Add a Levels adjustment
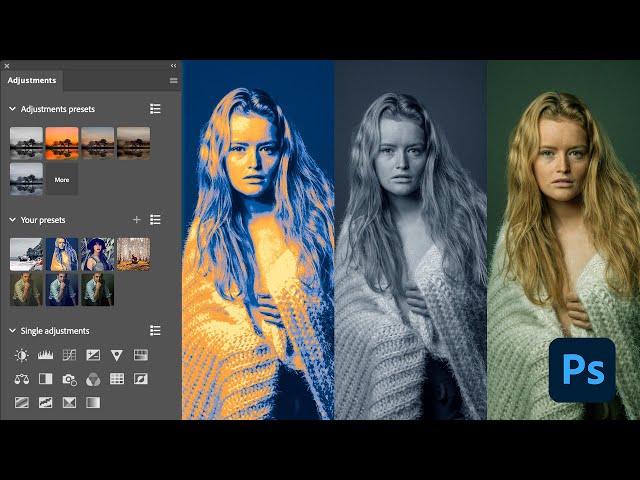640x480 pixels. (x=45, y=355)
